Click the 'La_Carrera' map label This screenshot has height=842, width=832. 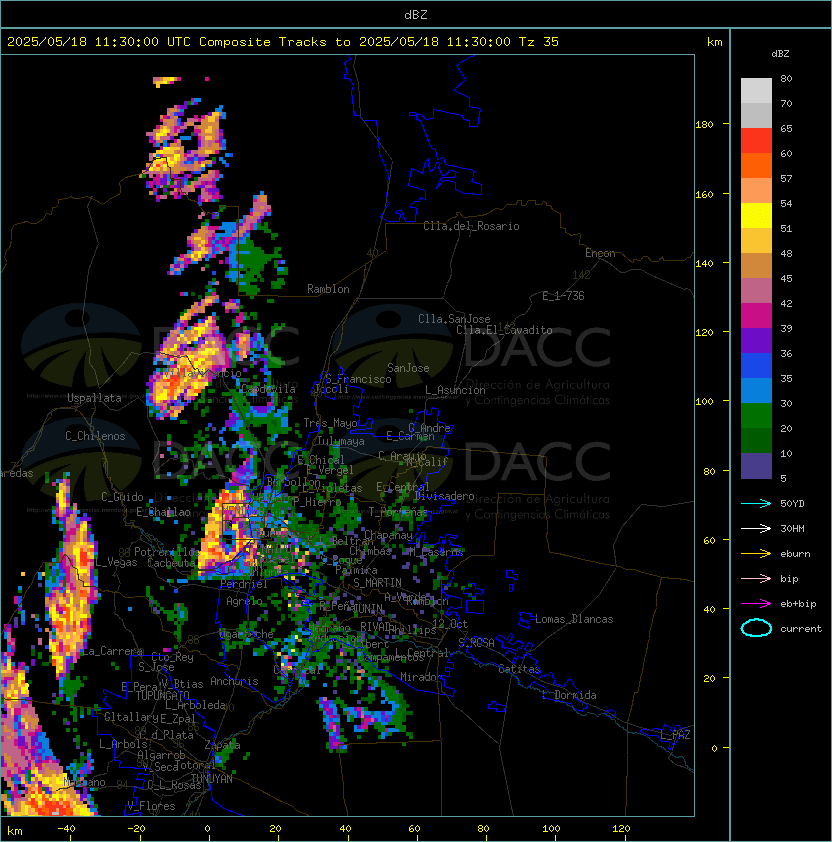coord(113,651)
